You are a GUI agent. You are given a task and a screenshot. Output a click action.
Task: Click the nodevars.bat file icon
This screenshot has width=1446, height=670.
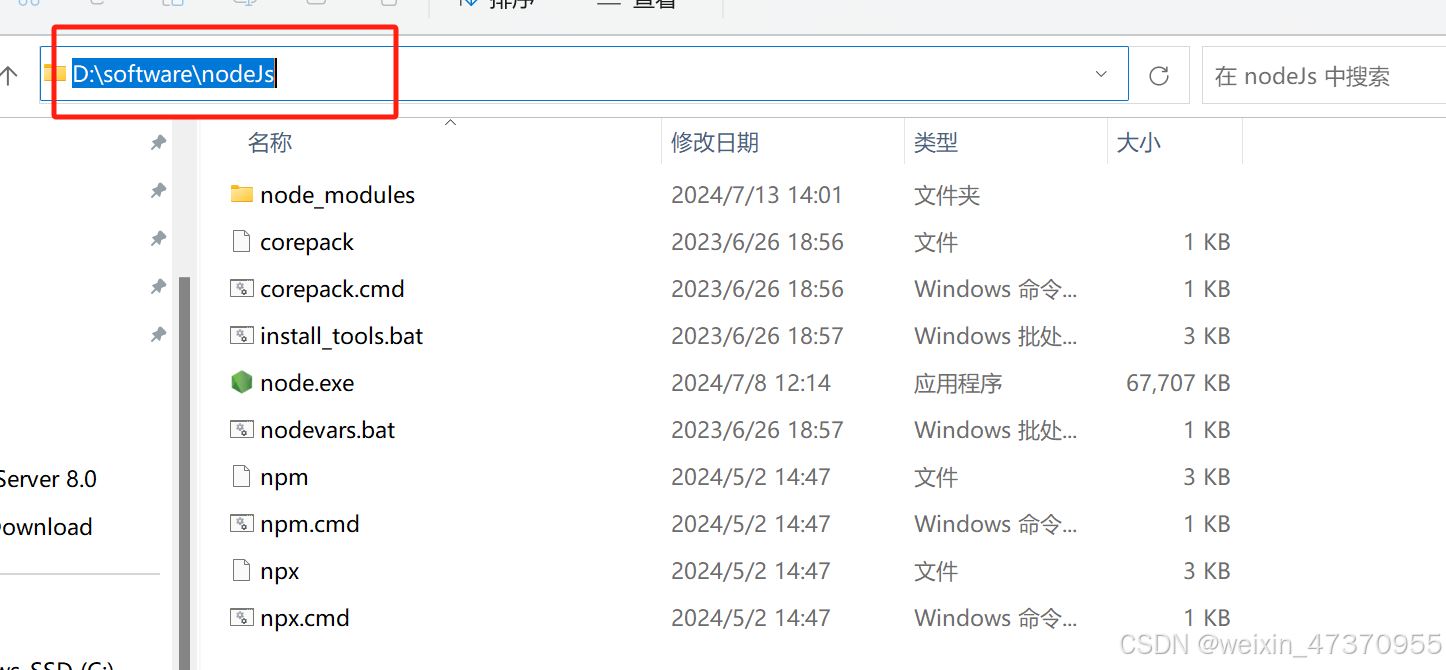tap(241, 430)
